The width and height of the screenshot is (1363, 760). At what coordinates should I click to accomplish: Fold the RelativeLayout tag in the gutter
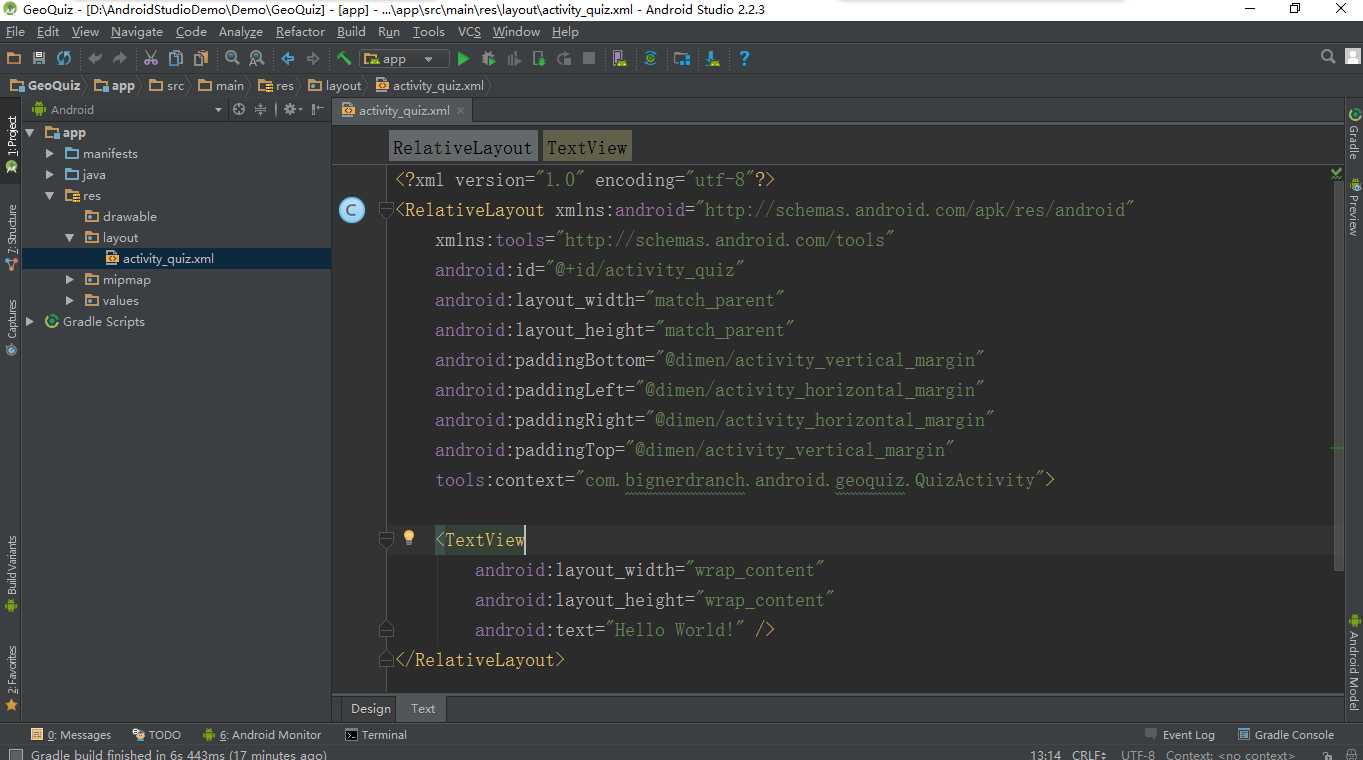coord(386,210)
